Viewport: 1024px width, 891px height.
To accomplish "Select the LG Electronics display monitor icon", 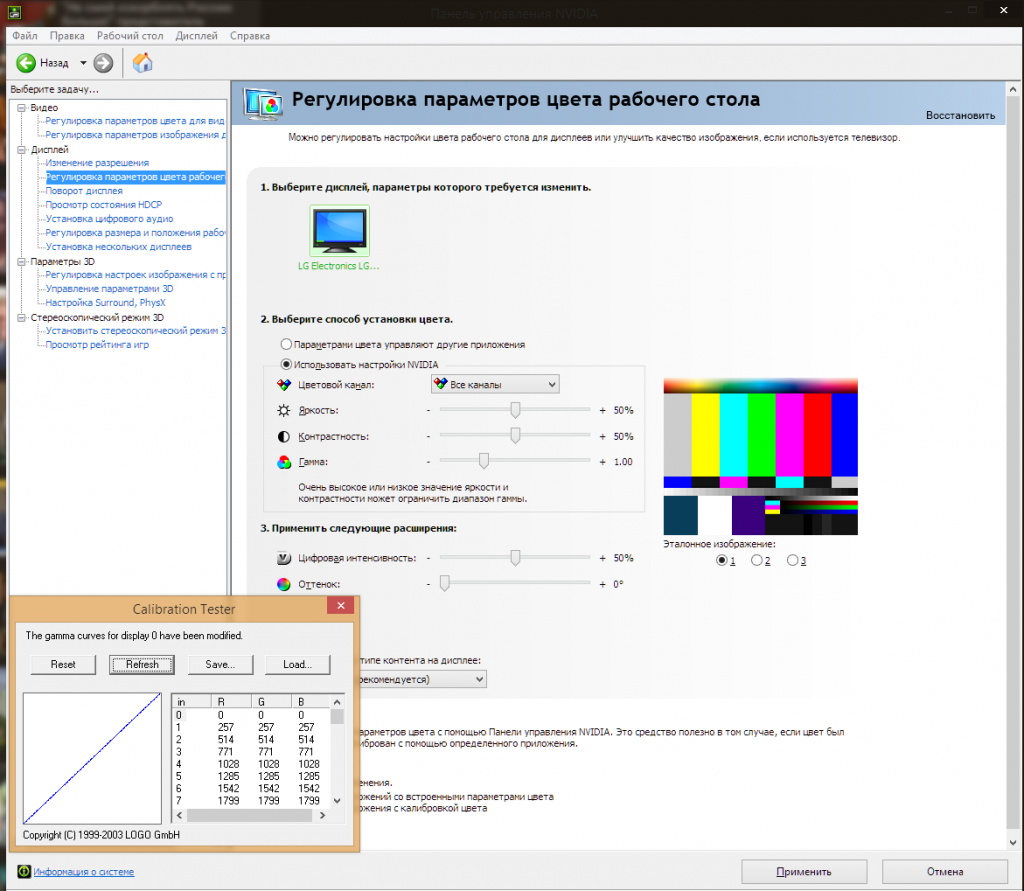I will coord(339,232).
